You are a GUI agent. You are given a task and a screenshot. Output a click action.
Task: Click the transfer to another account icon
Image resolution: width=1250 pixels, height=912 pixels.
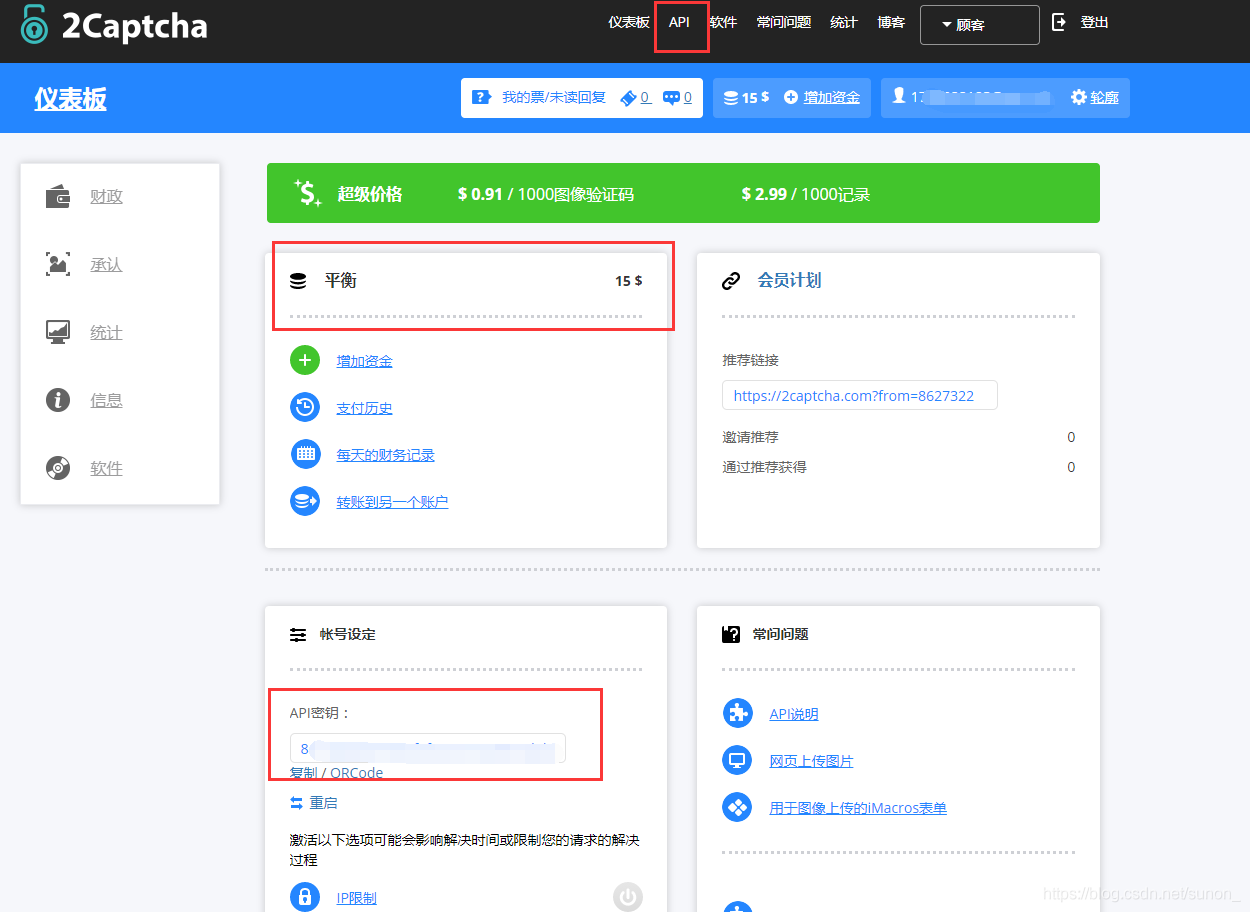(305, 502)
